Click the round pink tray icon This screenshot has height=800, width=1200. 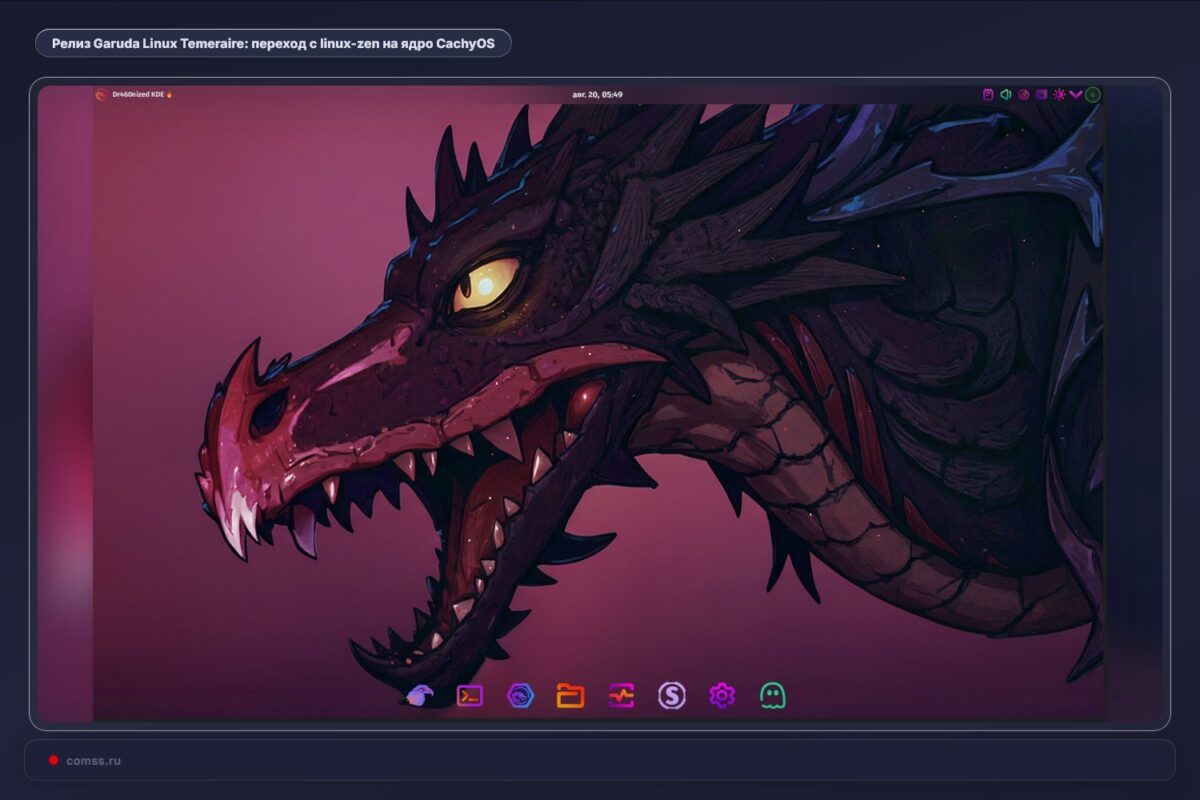pyautogui.click(x=1023, y=94)
